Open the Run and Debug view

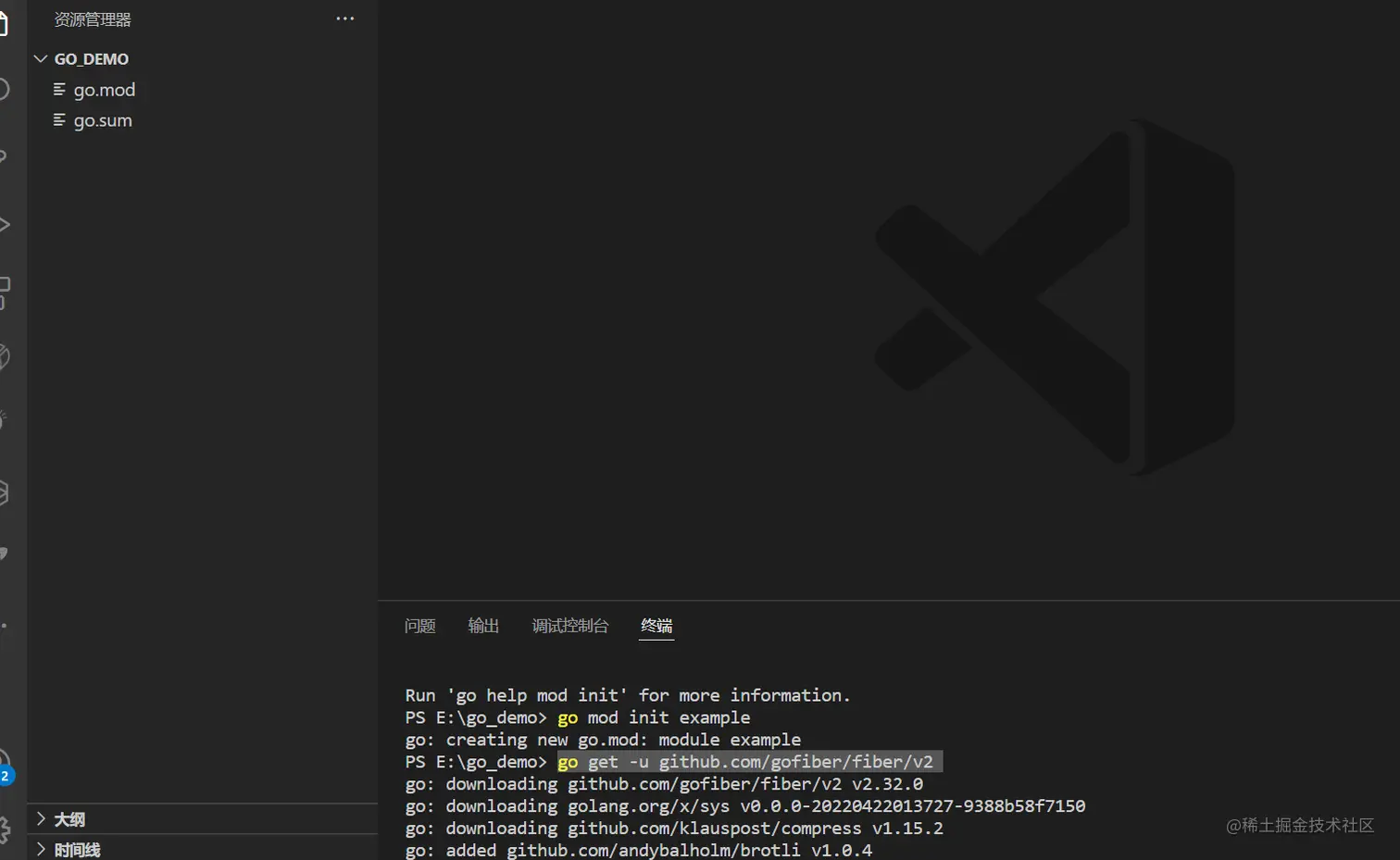pyautogui.click(x=4, y=224)
